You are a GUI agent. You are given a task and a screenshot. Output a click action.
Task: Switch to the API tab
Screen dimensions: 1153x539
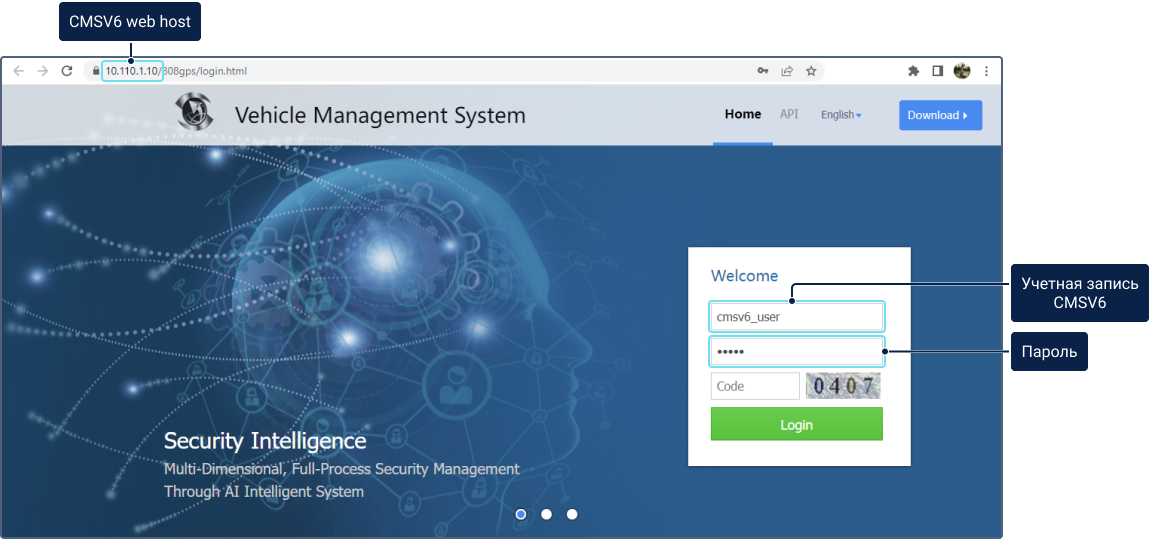[789, 114]
